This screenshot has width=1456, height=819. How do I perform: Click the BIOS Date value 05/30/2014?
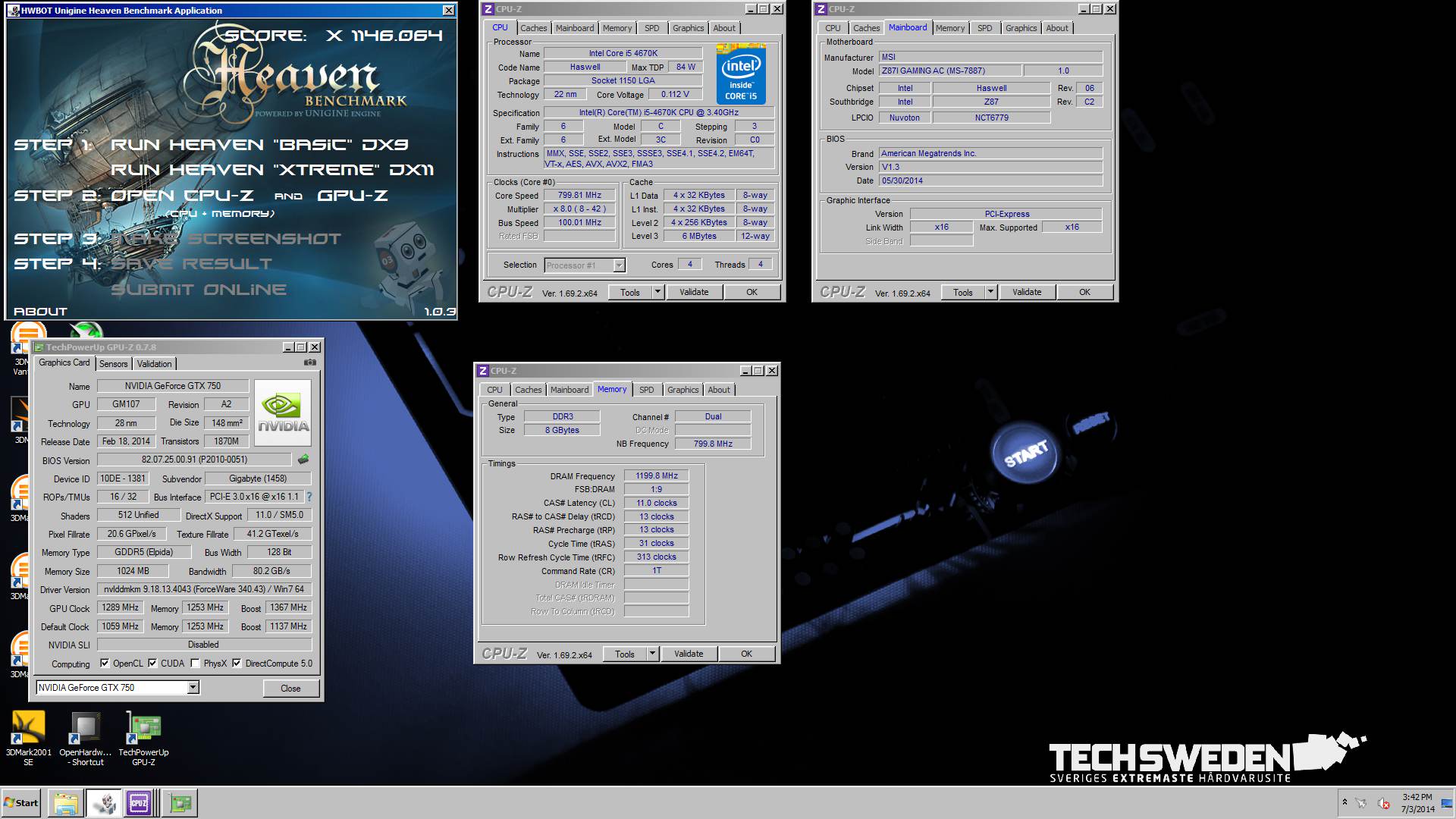pyautogui.click(x=990, y=180)
